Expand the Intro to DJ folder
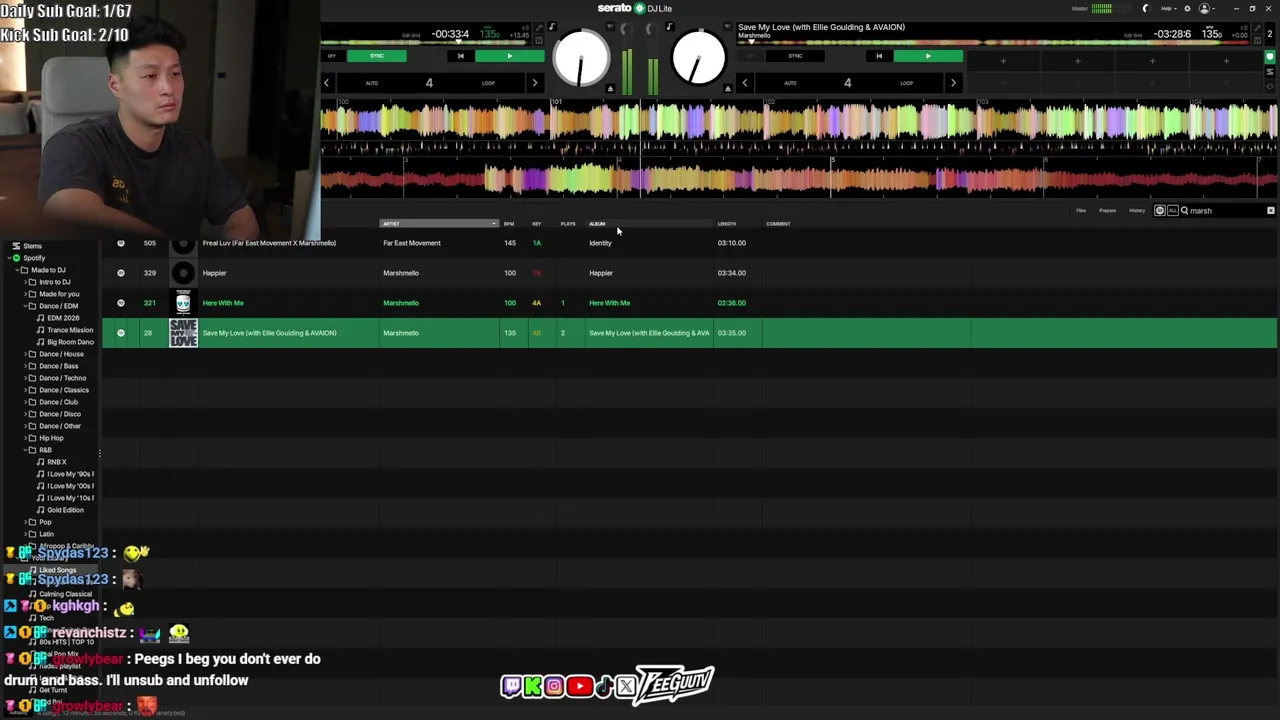Viewport: 1280px width, 720px height. (x=25, y=282)
